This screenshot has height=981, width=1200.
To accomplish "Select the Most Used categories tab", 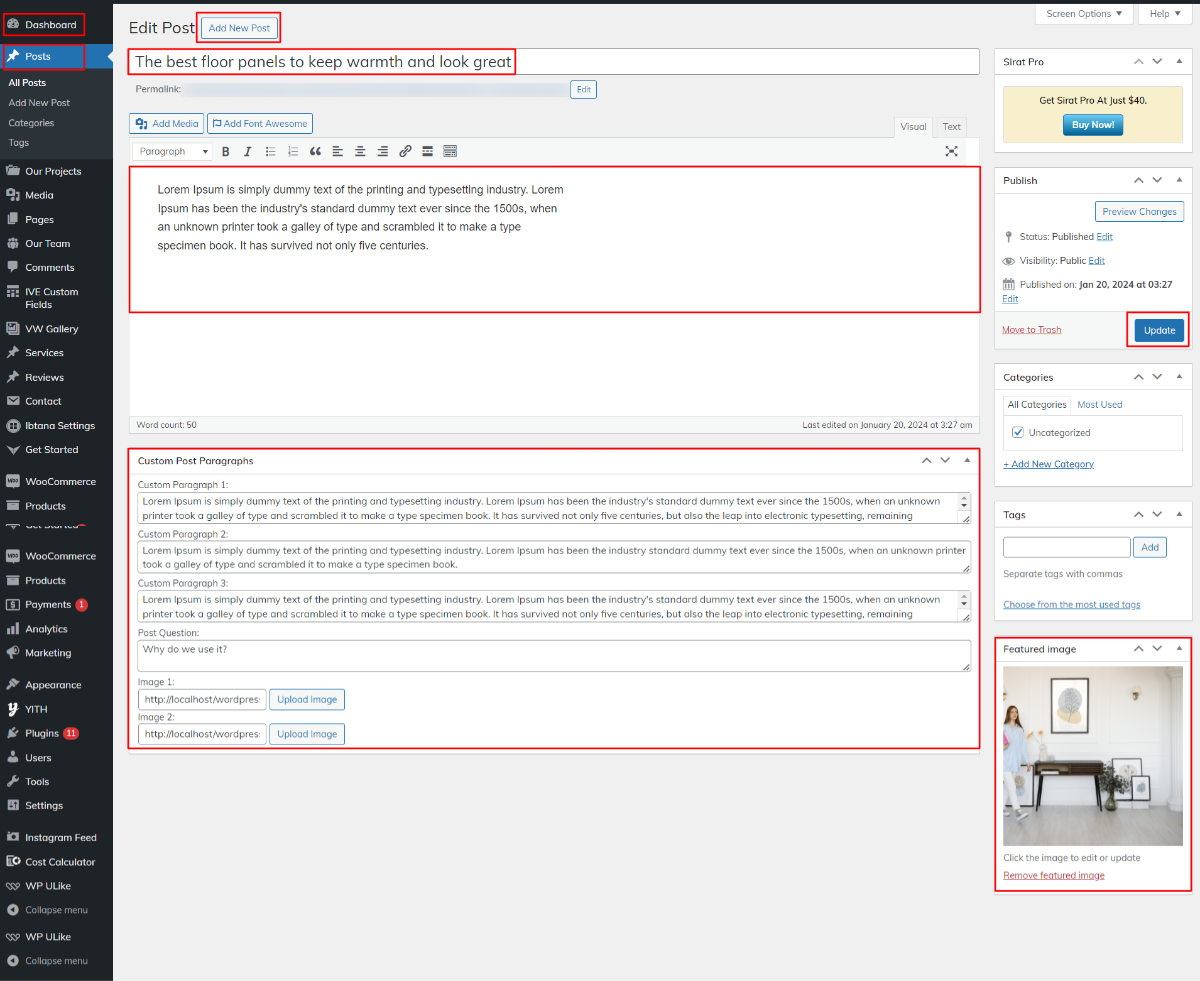I will [x=1099, y=405].
